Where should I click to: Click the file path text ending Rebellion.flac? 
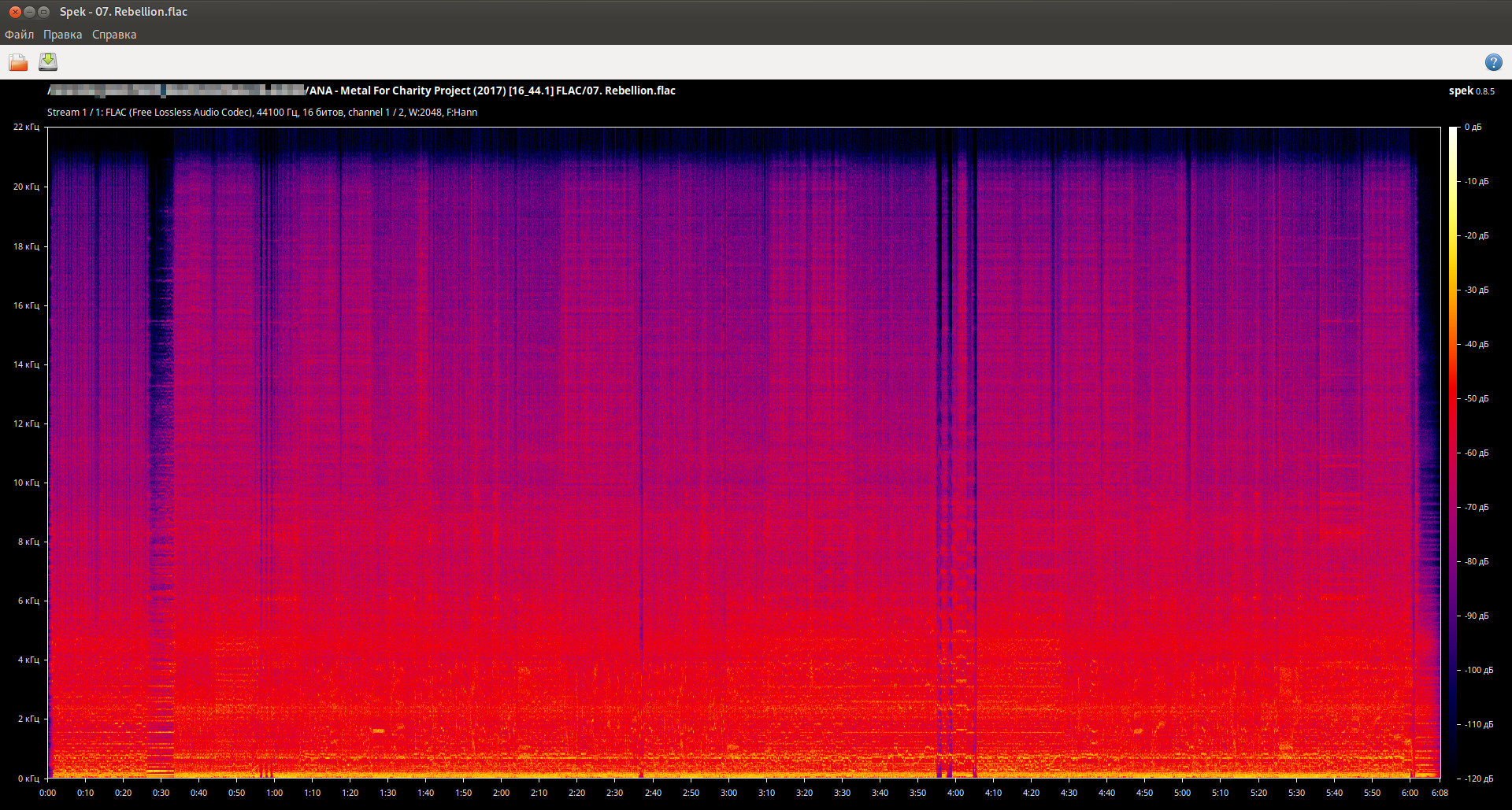point(361,91)
